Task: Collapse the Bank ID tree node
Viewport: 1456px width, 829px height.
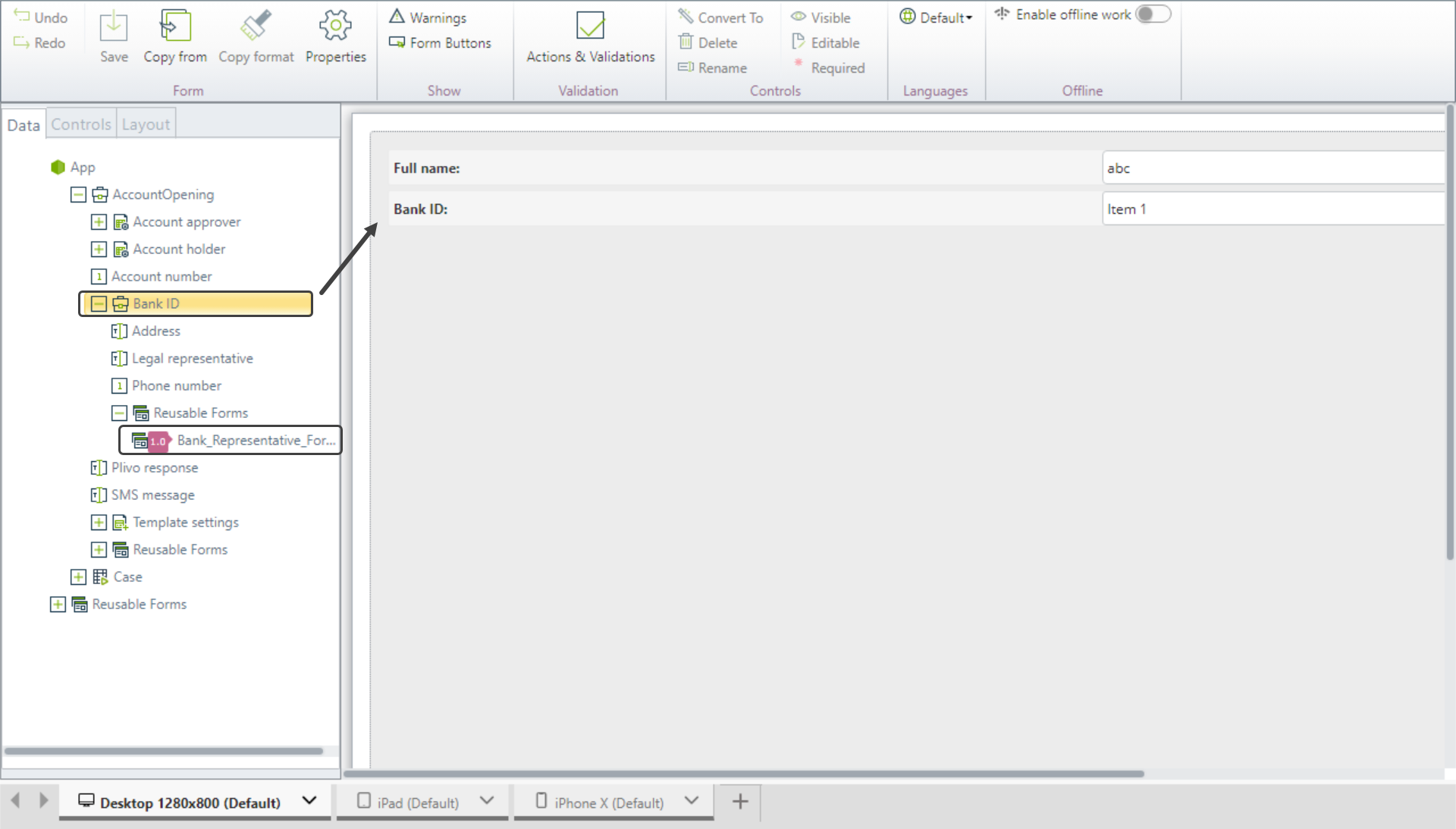Action: pos(99,303)
